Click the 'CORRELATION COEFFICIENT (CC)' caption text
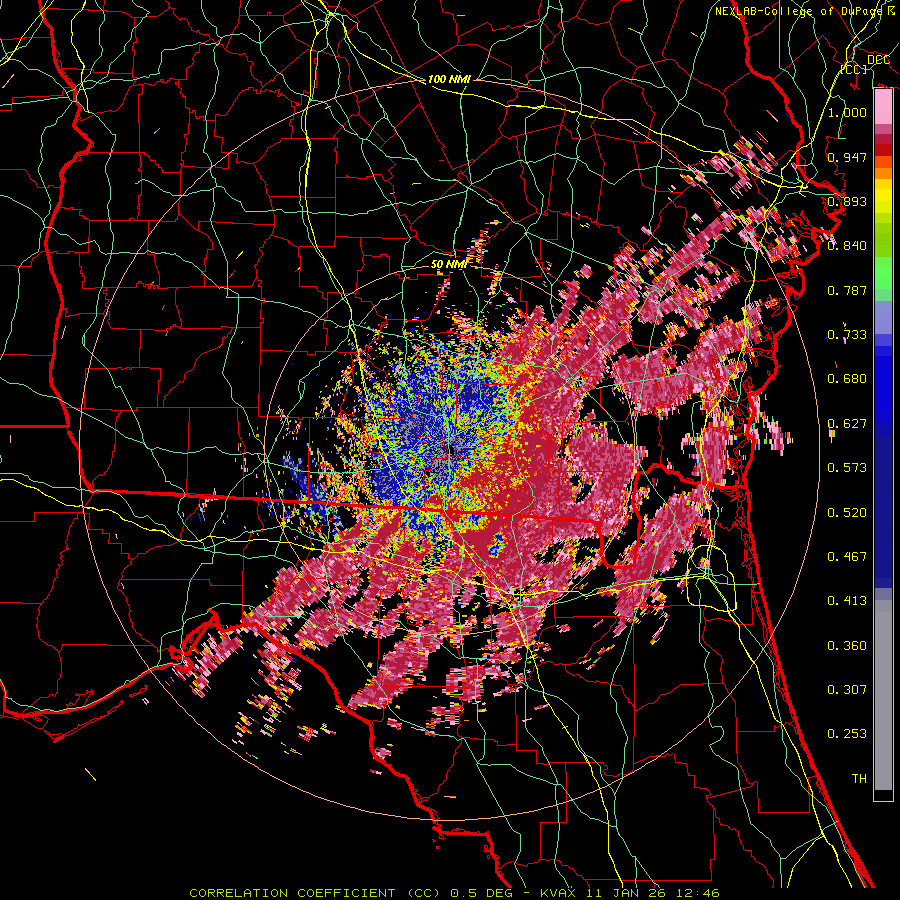 coord(314,893)
